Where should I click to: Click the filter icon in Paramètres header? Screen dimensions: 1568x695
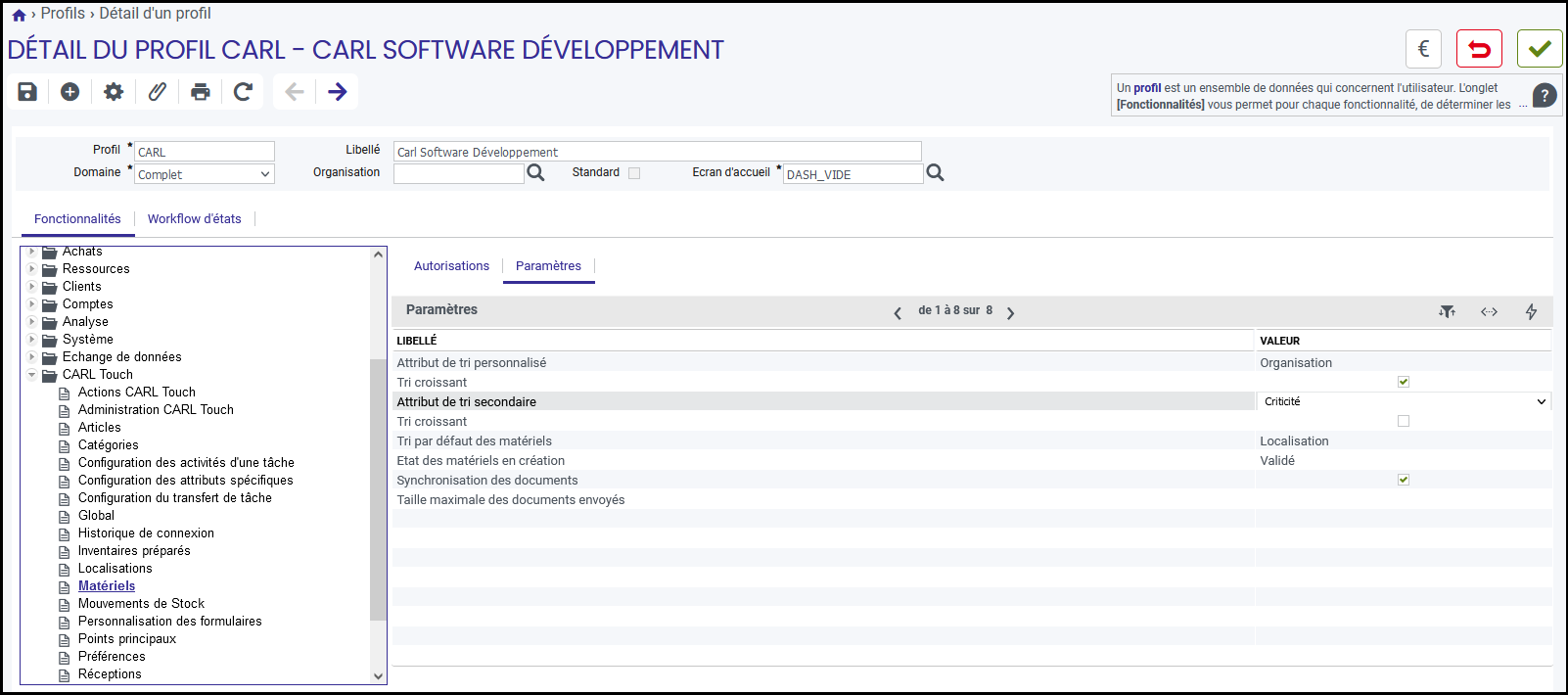pos(1447,311)
